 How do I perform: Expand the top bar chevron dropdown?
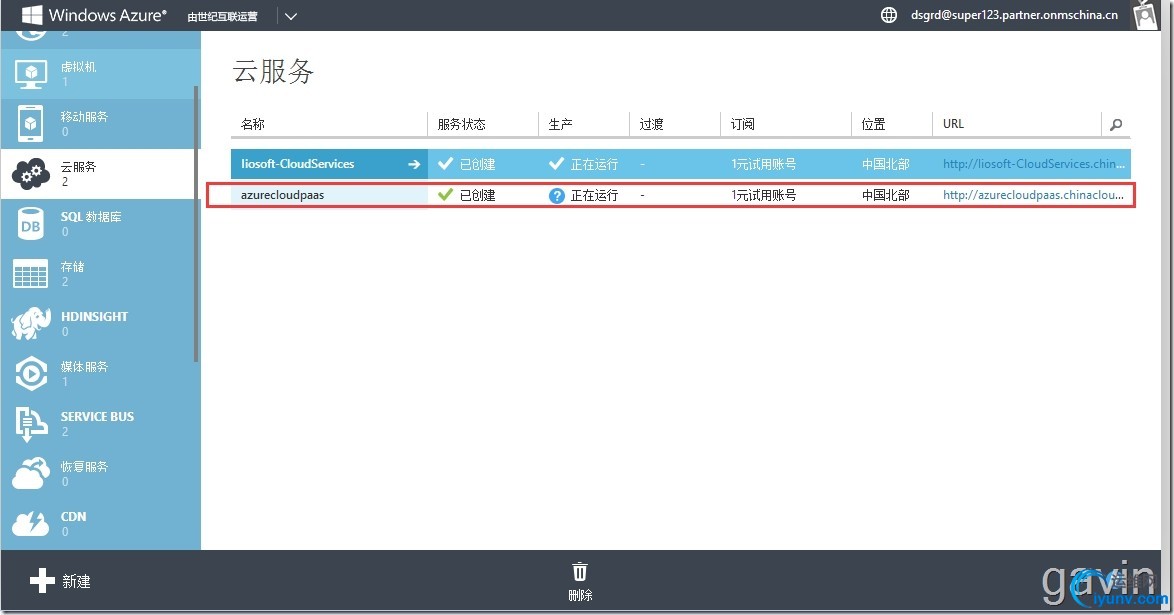291,16
